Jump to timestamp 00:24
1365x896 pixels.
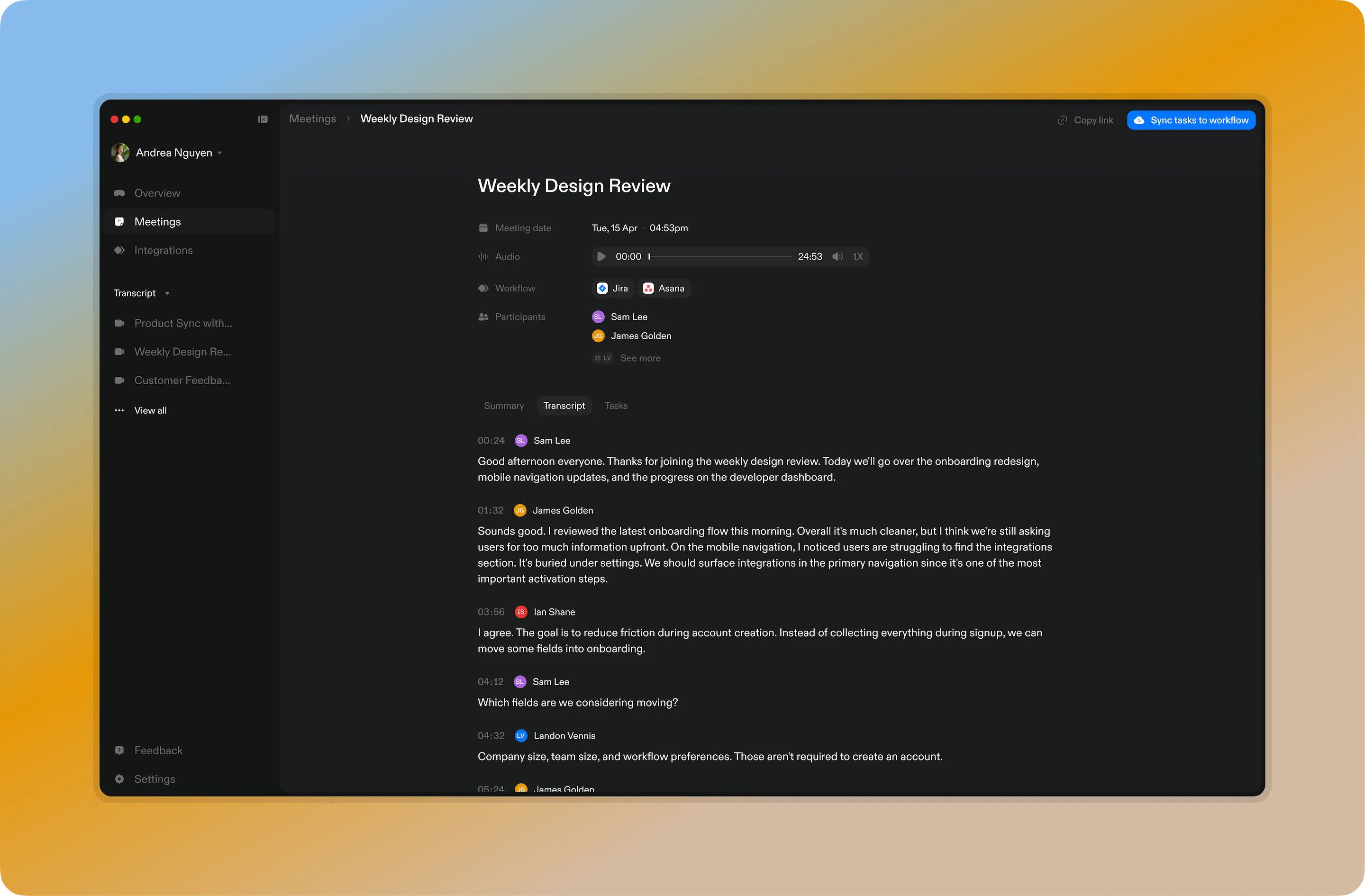(491, 441)
